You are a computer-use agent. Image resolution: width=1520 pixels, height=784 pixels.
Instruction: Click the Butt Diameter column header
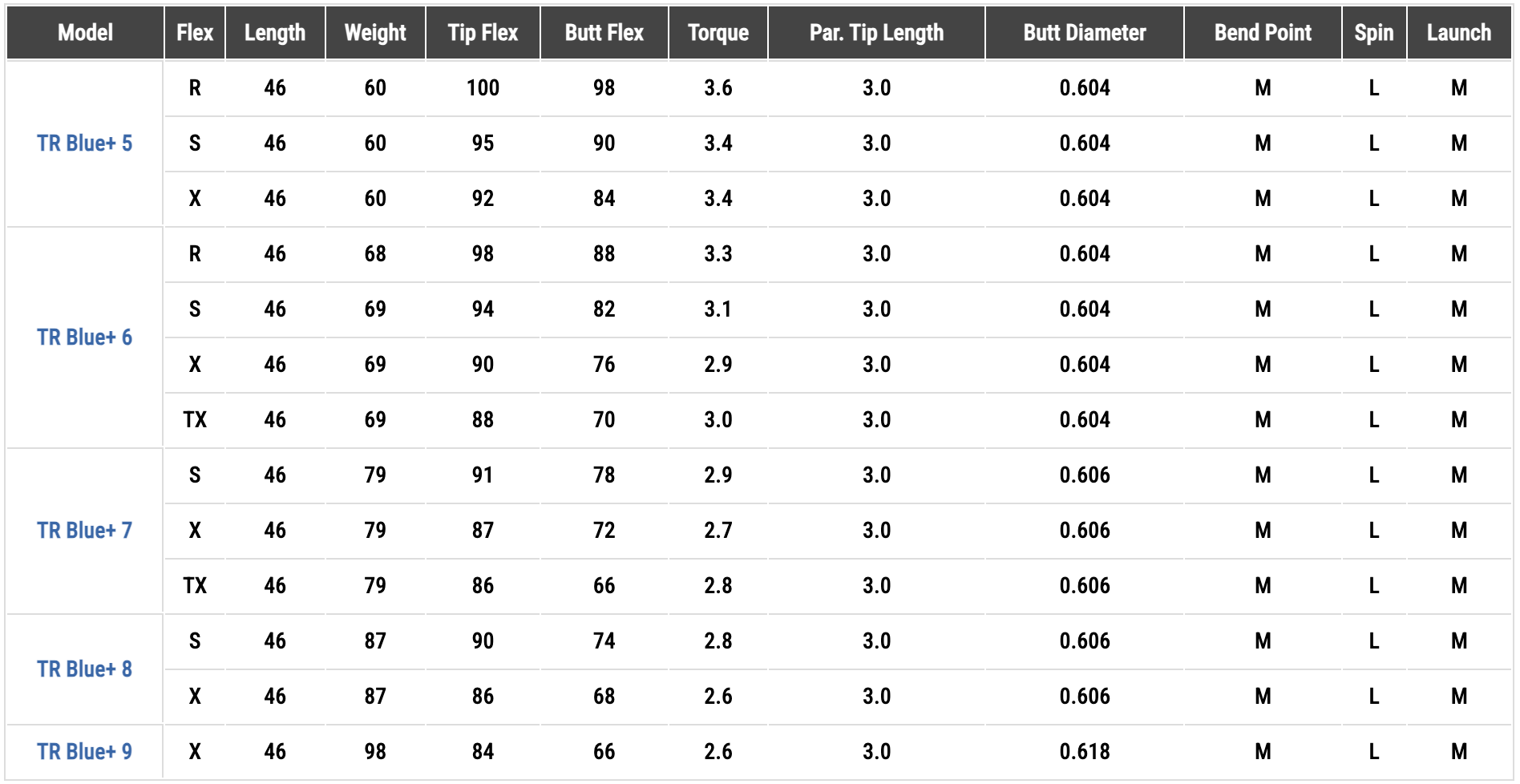(1085, 33)
